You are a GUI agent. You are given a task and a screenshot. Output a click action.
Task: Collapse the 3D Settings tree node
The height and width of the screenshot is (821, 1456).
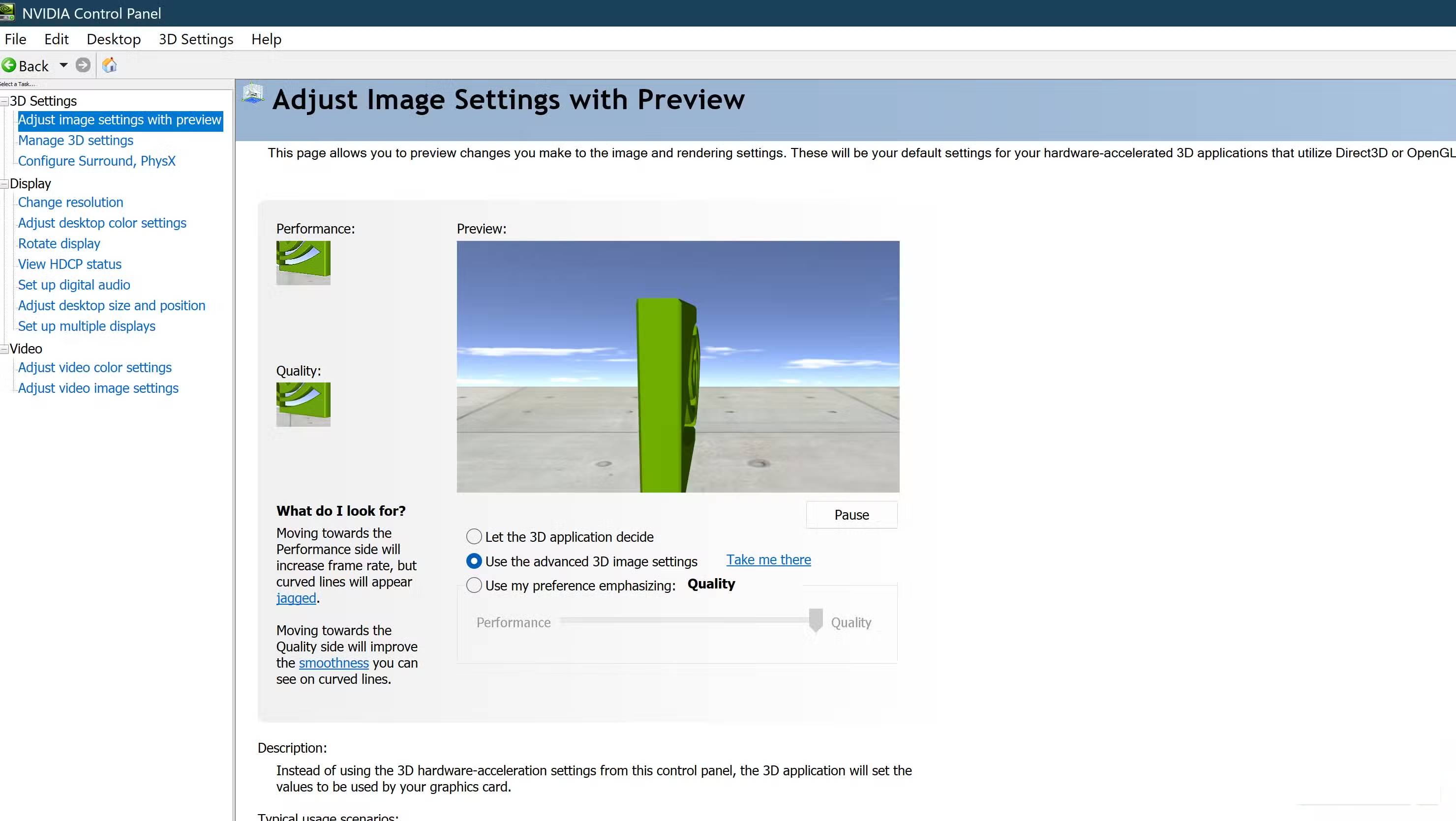4,101
